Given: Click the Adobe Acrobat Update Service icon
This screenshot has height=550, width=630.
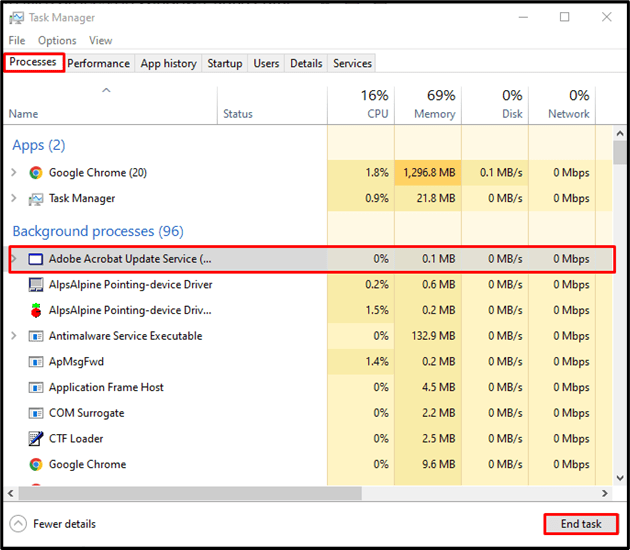Looking at the screenshot, I should [x=36, y=259].
